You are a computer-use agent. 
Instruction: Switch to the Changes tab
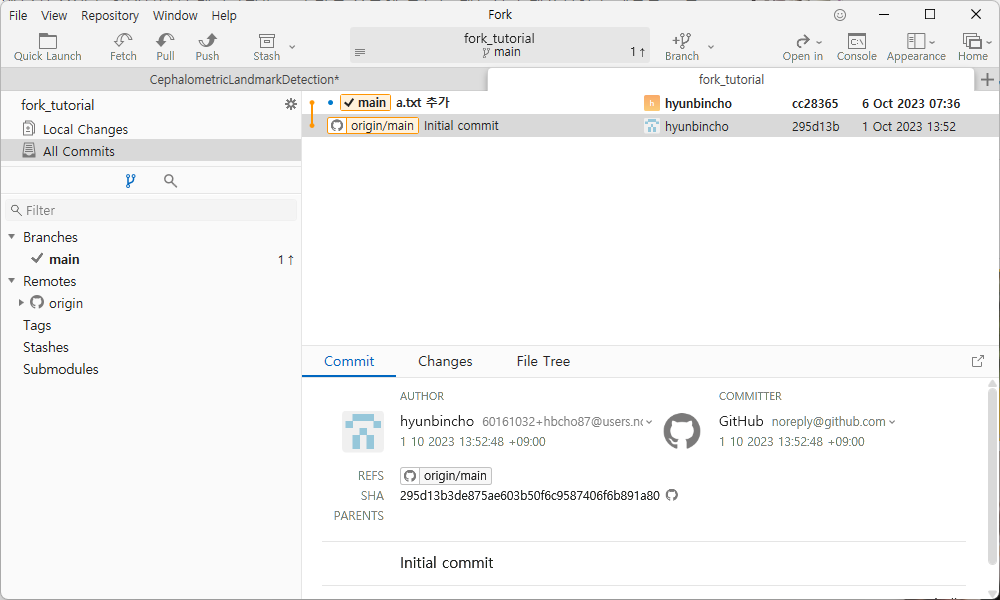pyautogui.click(x=445, y=362)
